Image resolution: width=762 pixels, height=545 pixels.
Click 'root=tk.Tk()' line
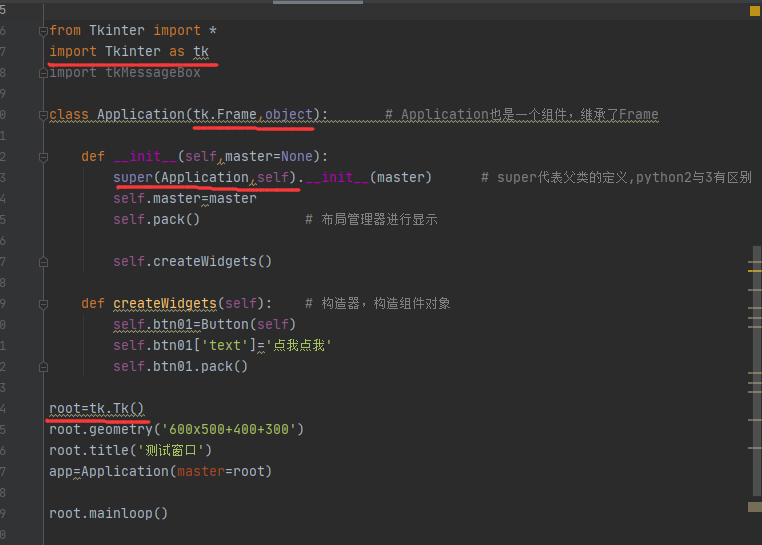coord(97,408)
